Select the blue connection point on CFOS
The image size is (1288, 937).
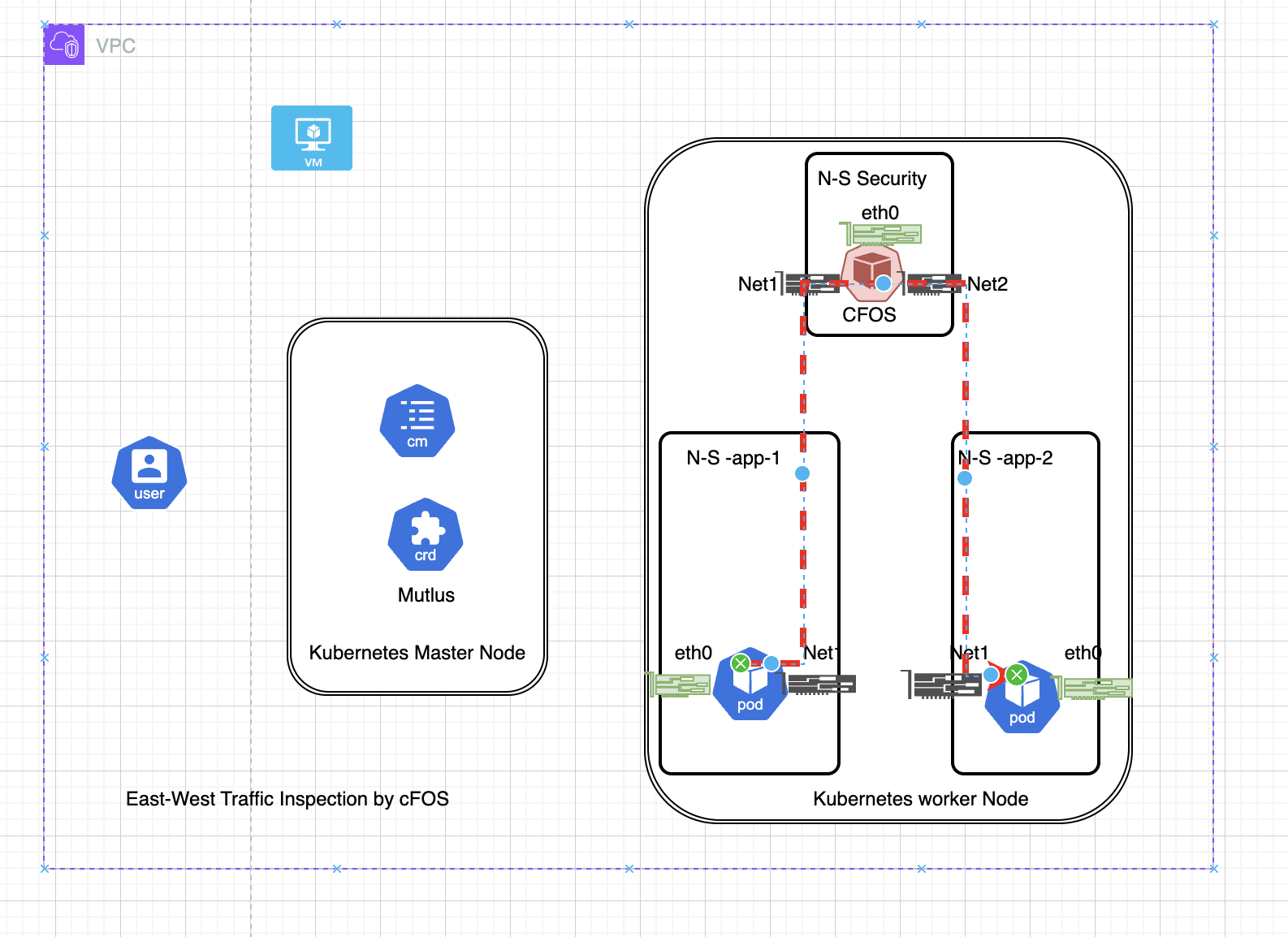tap(884, 283)
